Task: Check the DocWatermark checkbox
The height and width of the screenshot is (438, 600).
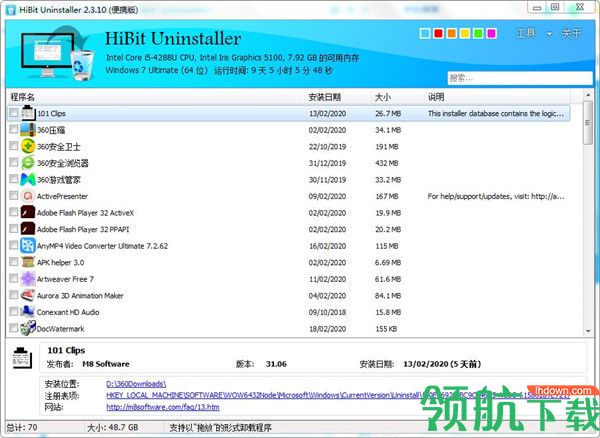Action: (x=13, y=328)
